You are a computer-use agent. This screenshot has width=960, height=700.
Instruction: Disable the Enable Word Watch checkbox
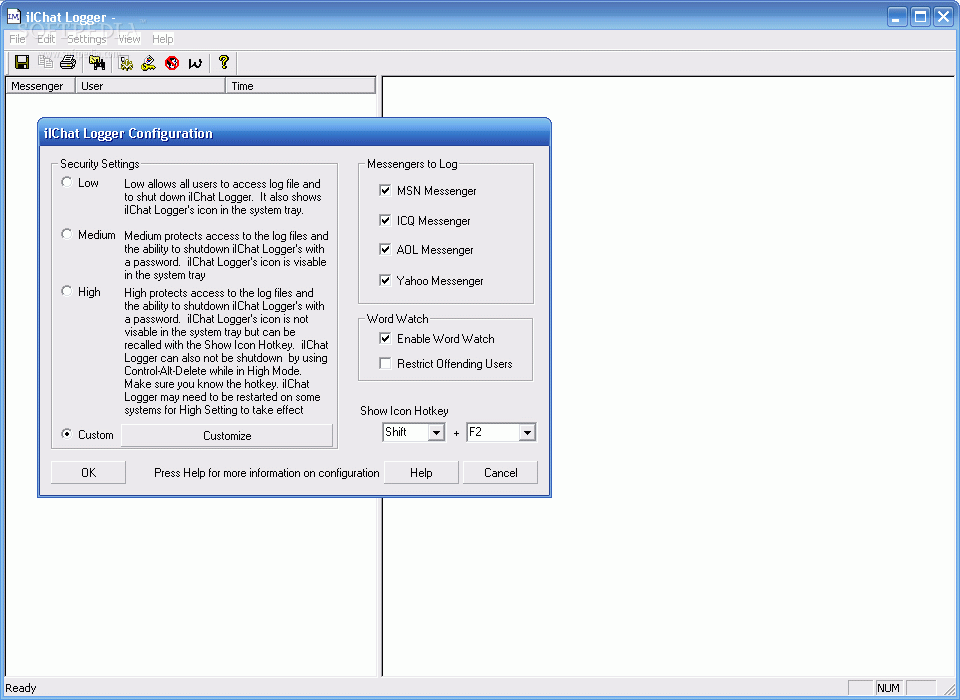pos(385,338)
